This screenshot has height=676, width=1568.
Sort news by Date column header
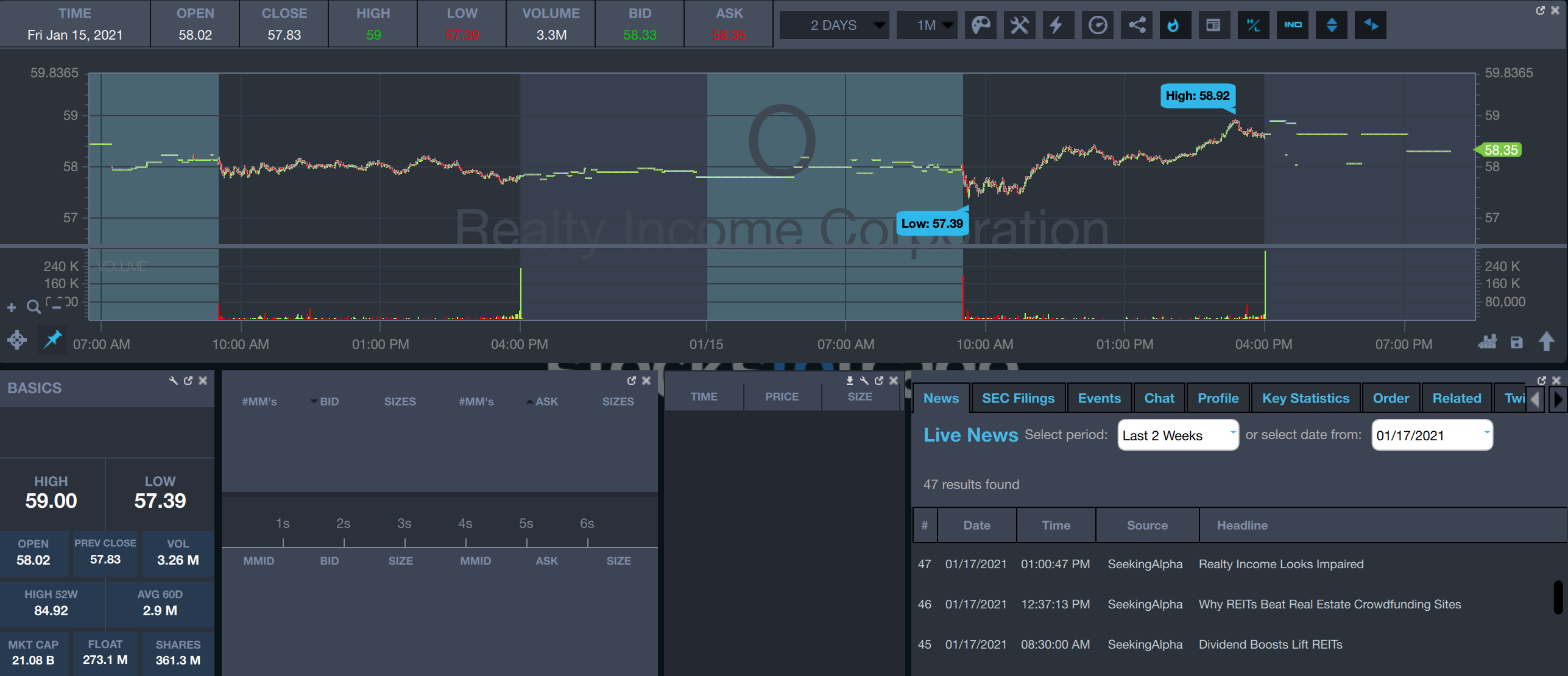(x=977, y=525)
